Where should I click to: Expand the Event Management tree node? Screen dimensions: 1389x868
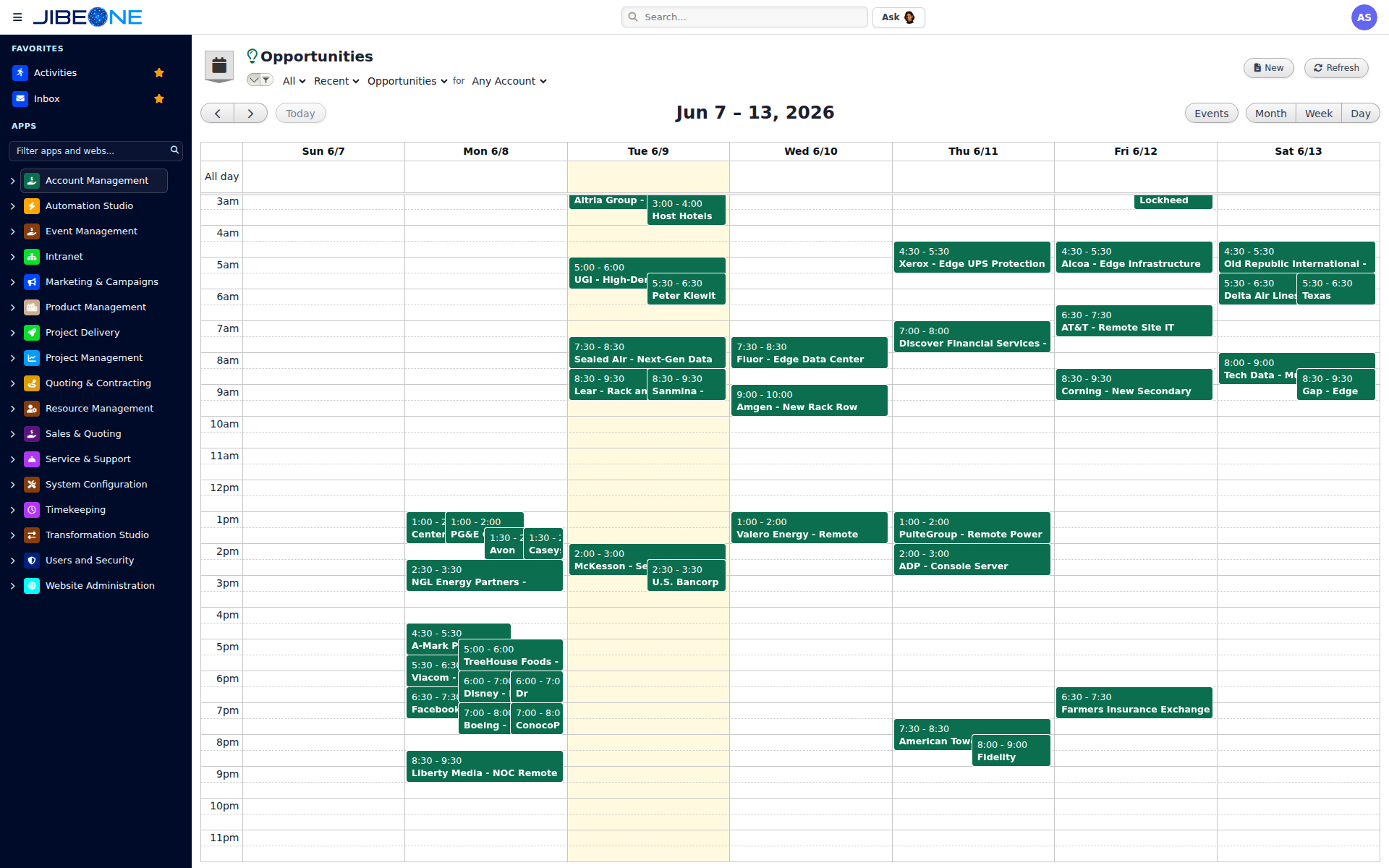[12, 231]
